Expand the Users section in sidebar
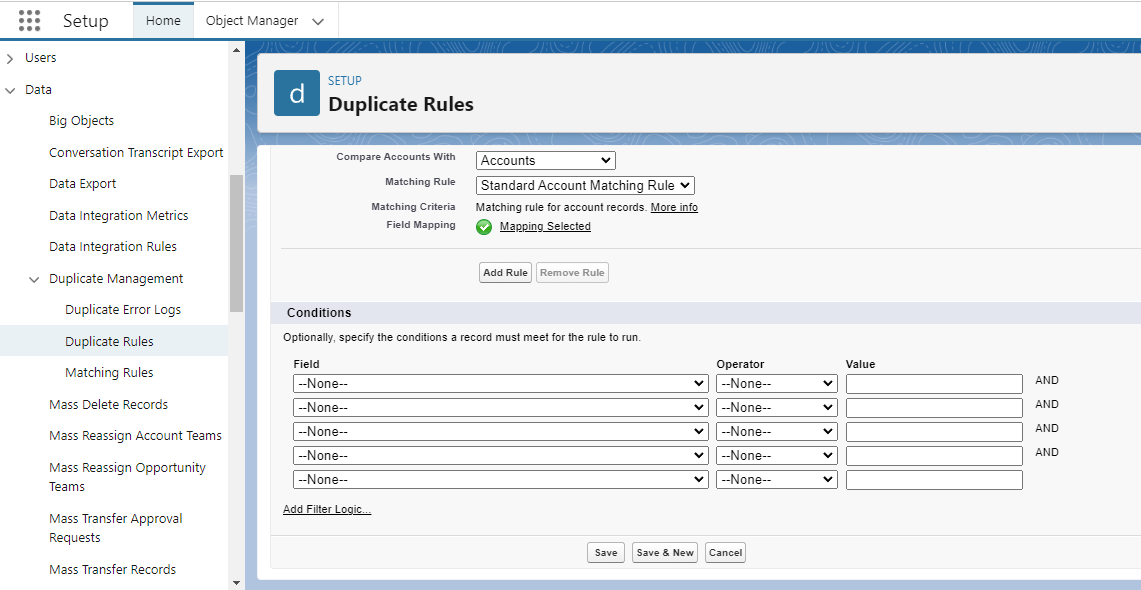This screenshot has width=1141, height=590. (11, 57)
